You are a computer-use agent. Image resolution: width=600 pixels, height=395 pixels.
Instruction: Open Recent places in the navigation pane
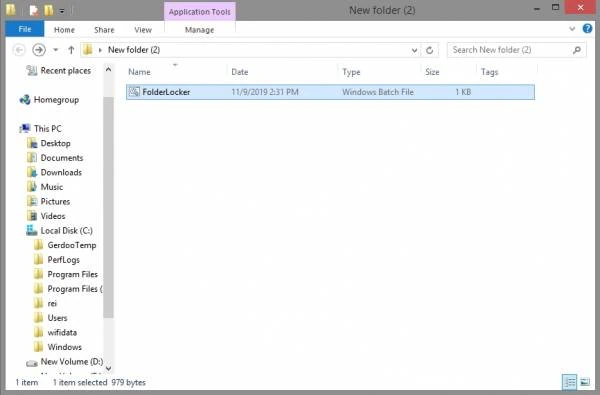[66, 70]
